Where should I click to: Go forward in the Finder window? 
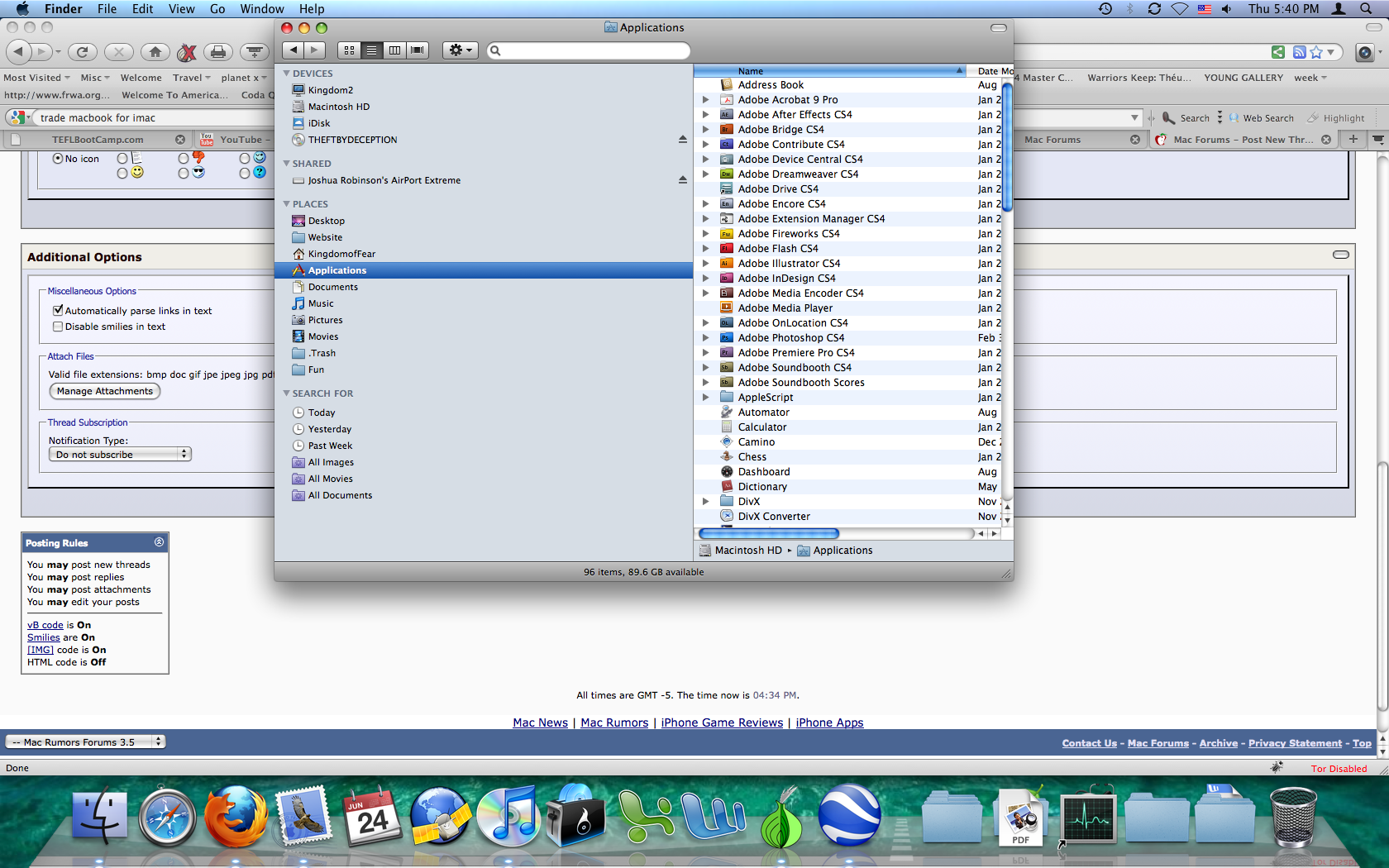click(x=314, y=50)
